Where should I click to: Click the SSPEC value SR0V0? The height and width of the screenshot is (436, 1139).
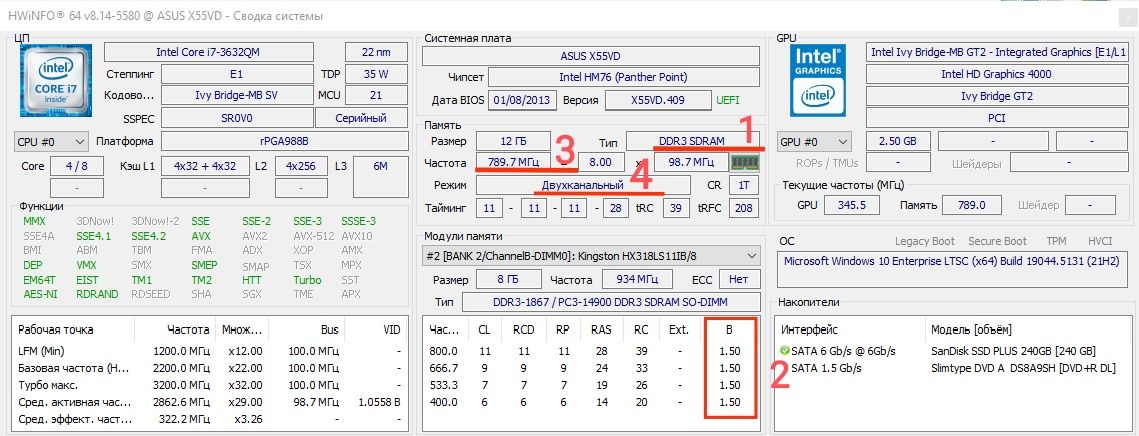click(237, 118)
